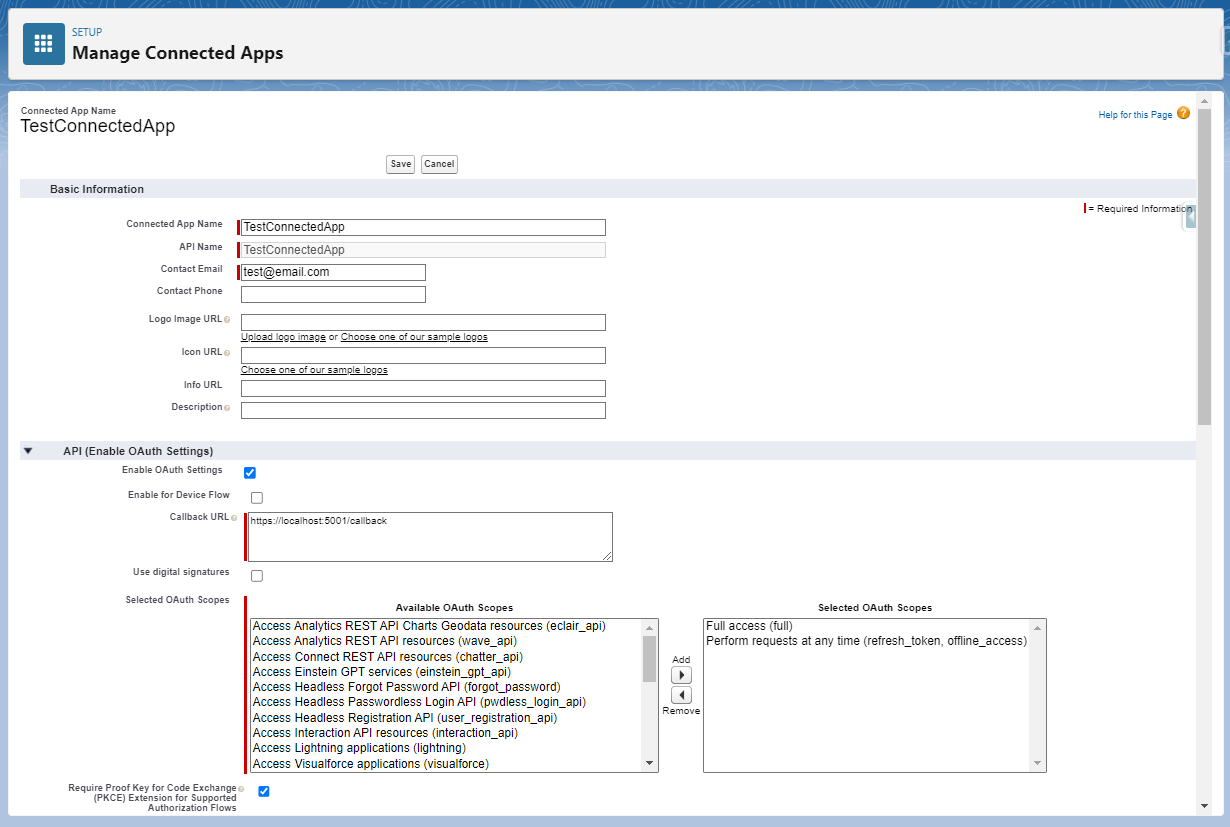Click the PKCE extension help info icon

[x=241, y=788]
